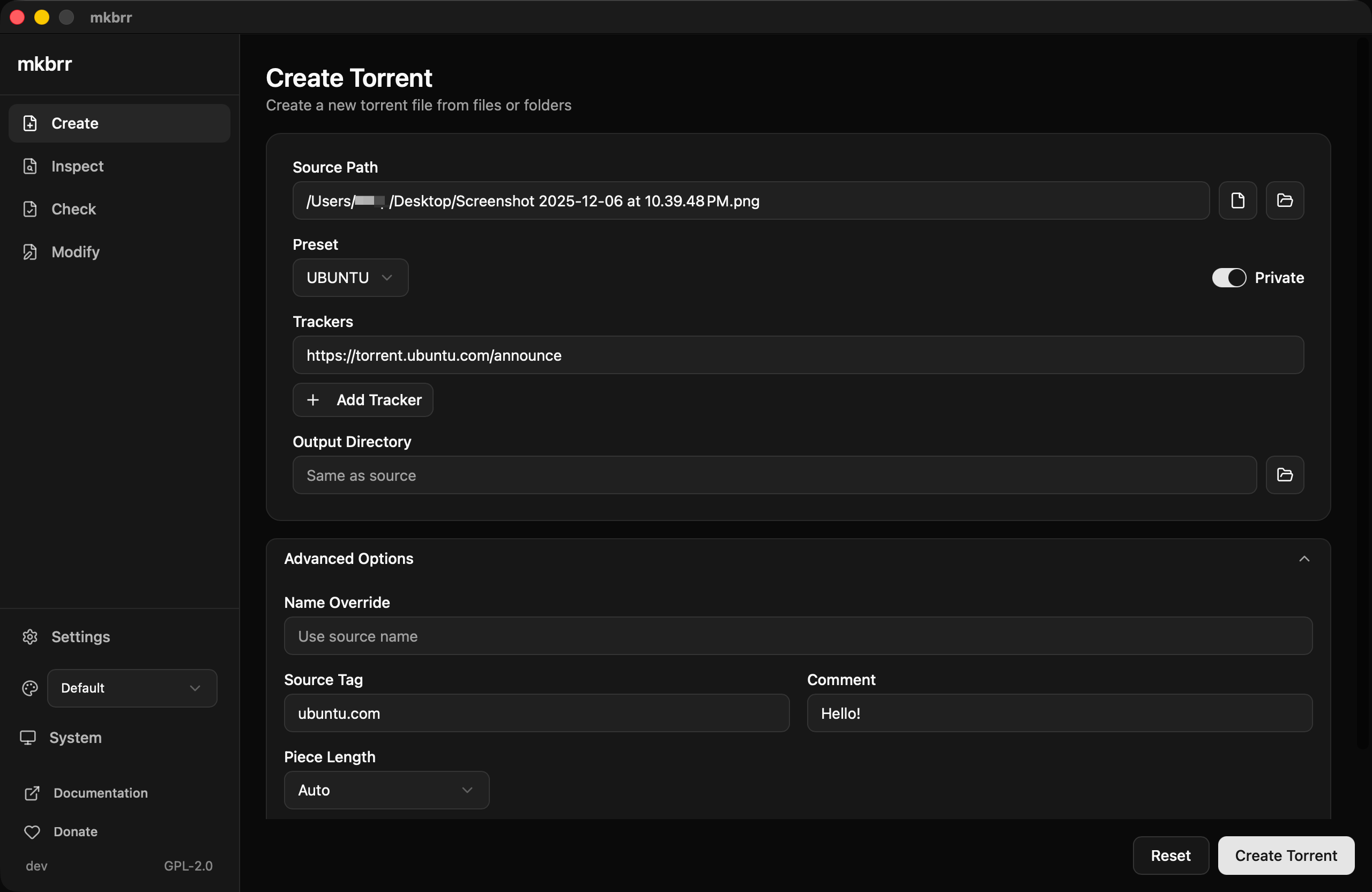The height and width of the screenshot is (892, 1372).
Task: Select the Create entry in the sidebar
Action: (x=75, y=123)
